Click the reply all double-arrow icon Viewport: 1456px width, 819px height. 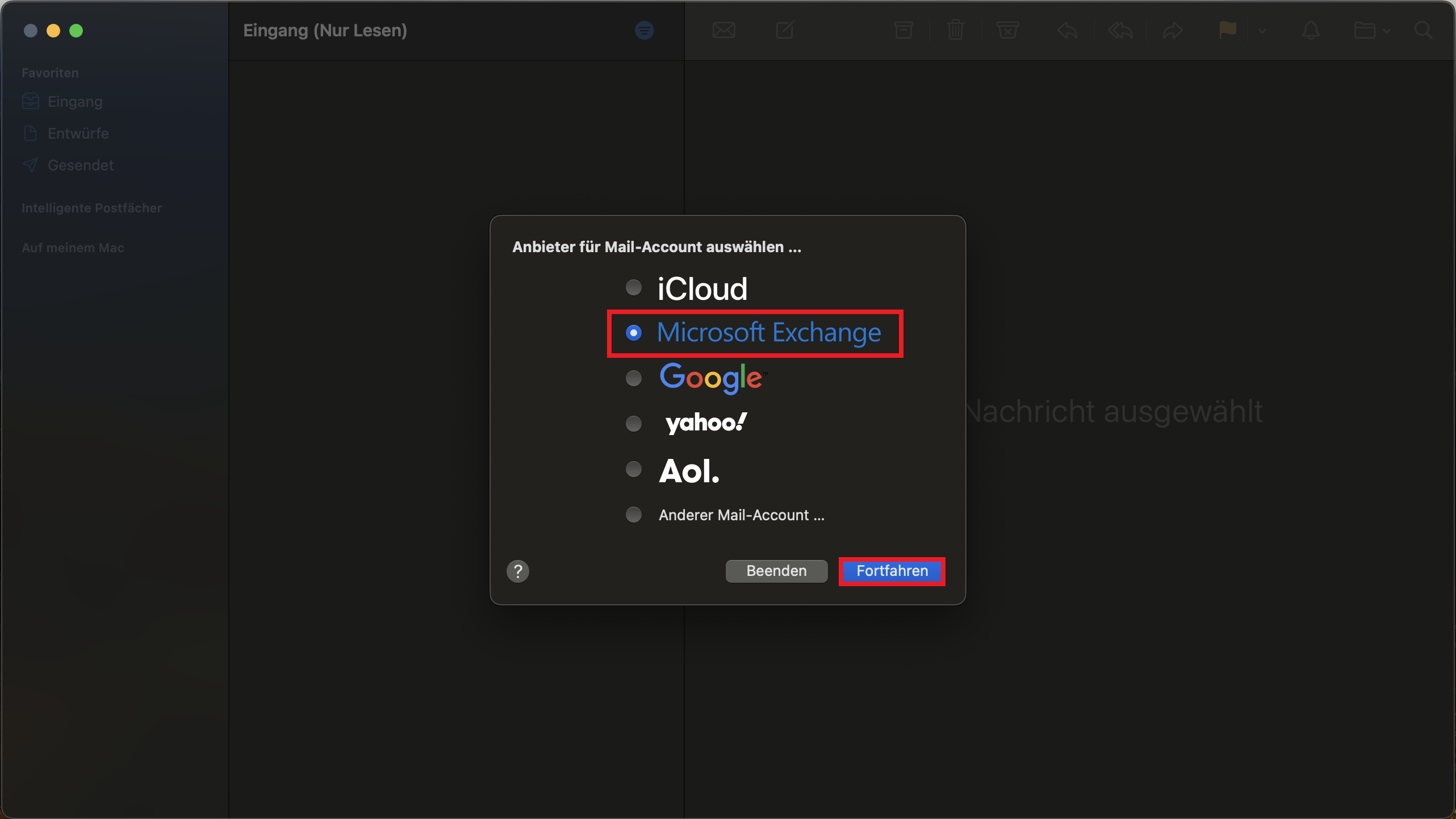(1120, 30)
